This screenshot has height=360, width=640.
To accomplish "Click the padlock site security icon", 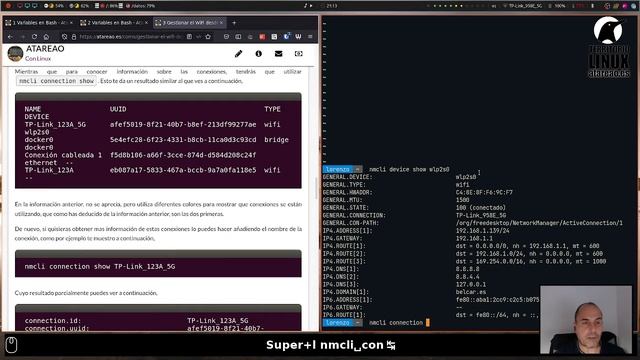I will coord(74,37).
